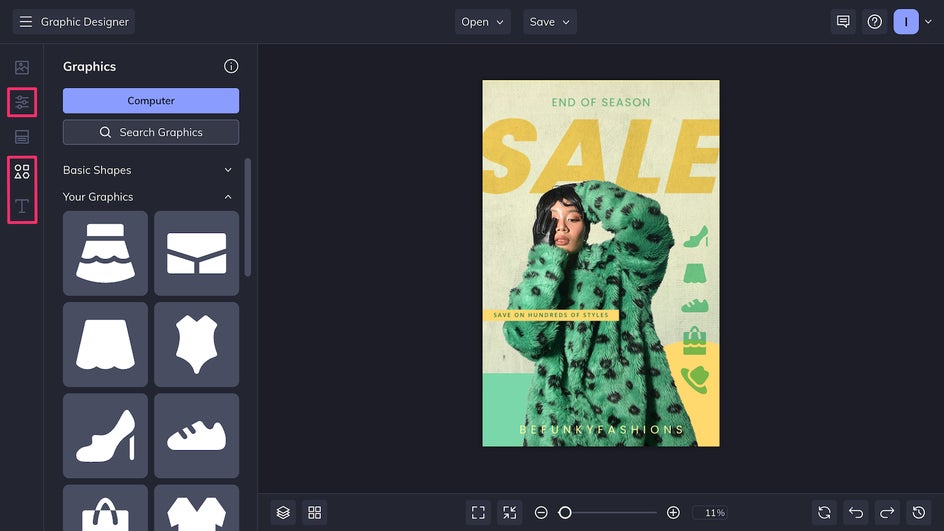Click the graphics panel scrollbar
The image size is (944, 531).
point(247,217)
